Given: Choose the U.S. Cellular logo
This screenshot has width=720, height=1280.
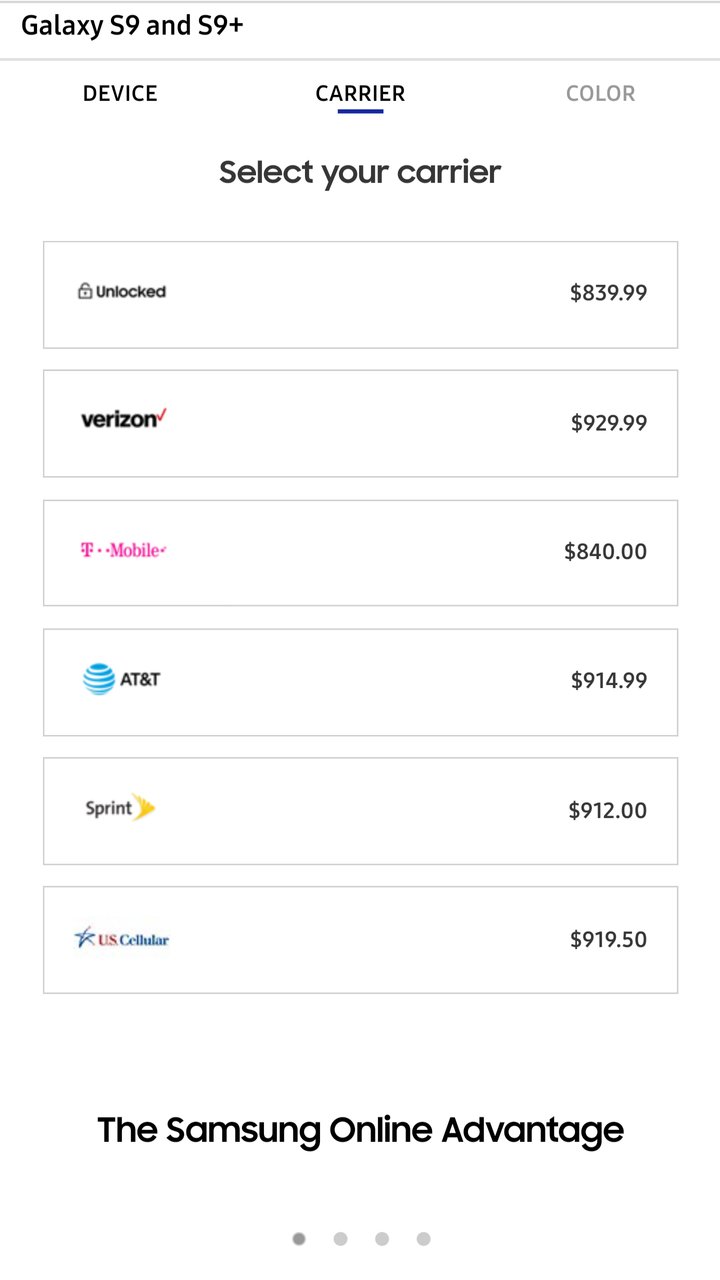Looking at the screenshot, I should [x=122, y=938].
